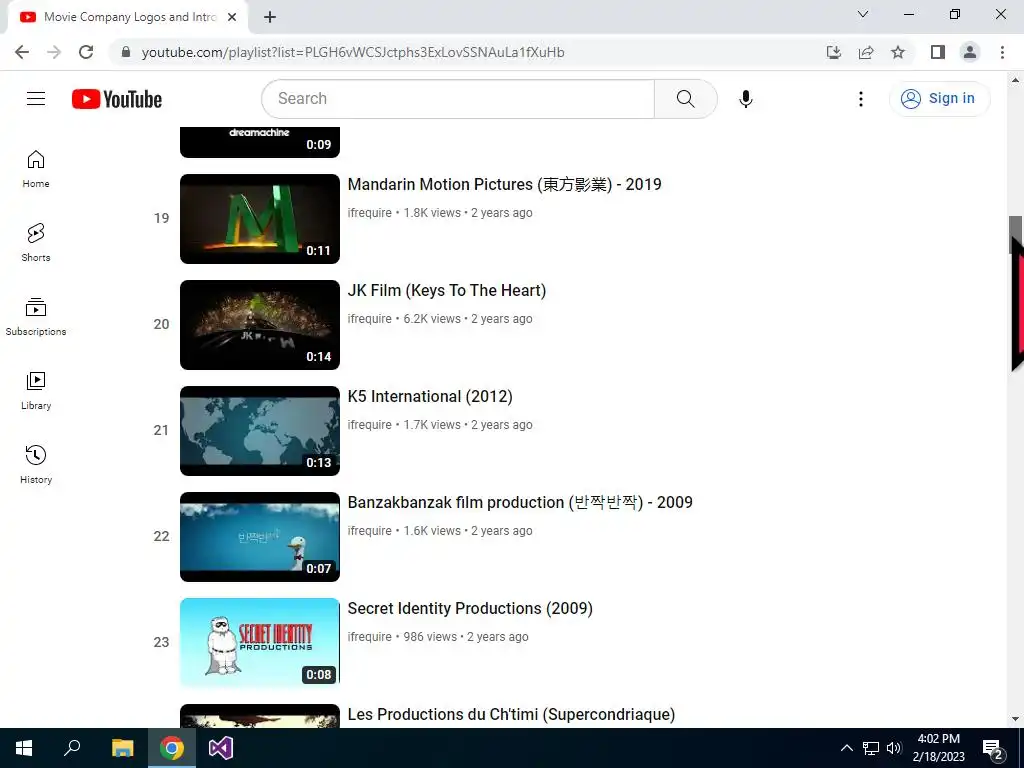This screenshot has width=1024, height=768.
Task: Reload the current page
Action: pos(86,52)
